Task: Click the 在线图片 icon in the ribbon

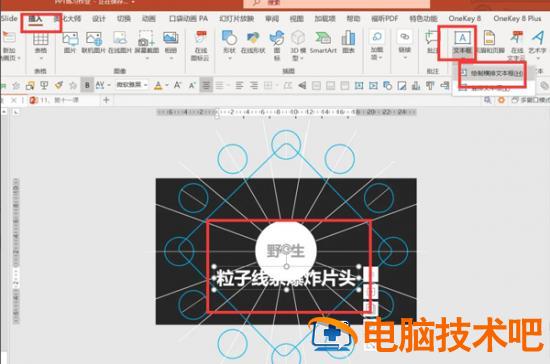Action: [x=120, y=39]
